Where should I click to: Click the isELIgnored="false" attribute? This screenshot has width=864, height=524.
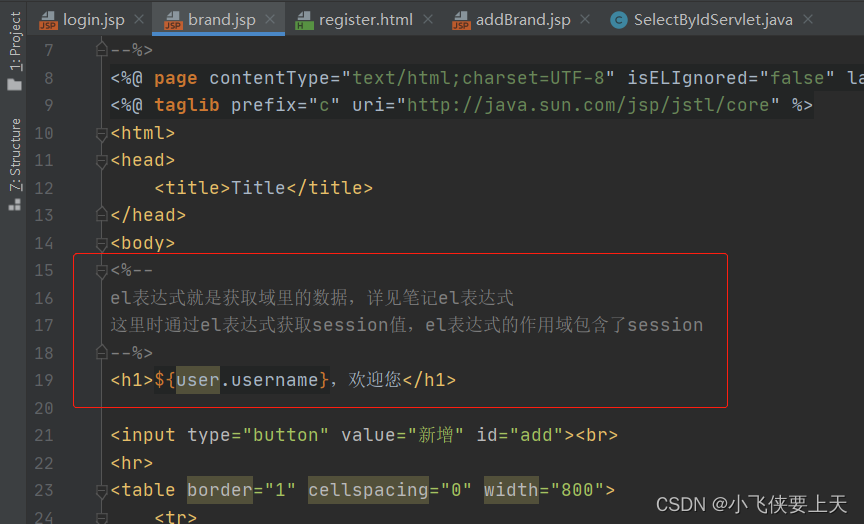coord(731,78)
